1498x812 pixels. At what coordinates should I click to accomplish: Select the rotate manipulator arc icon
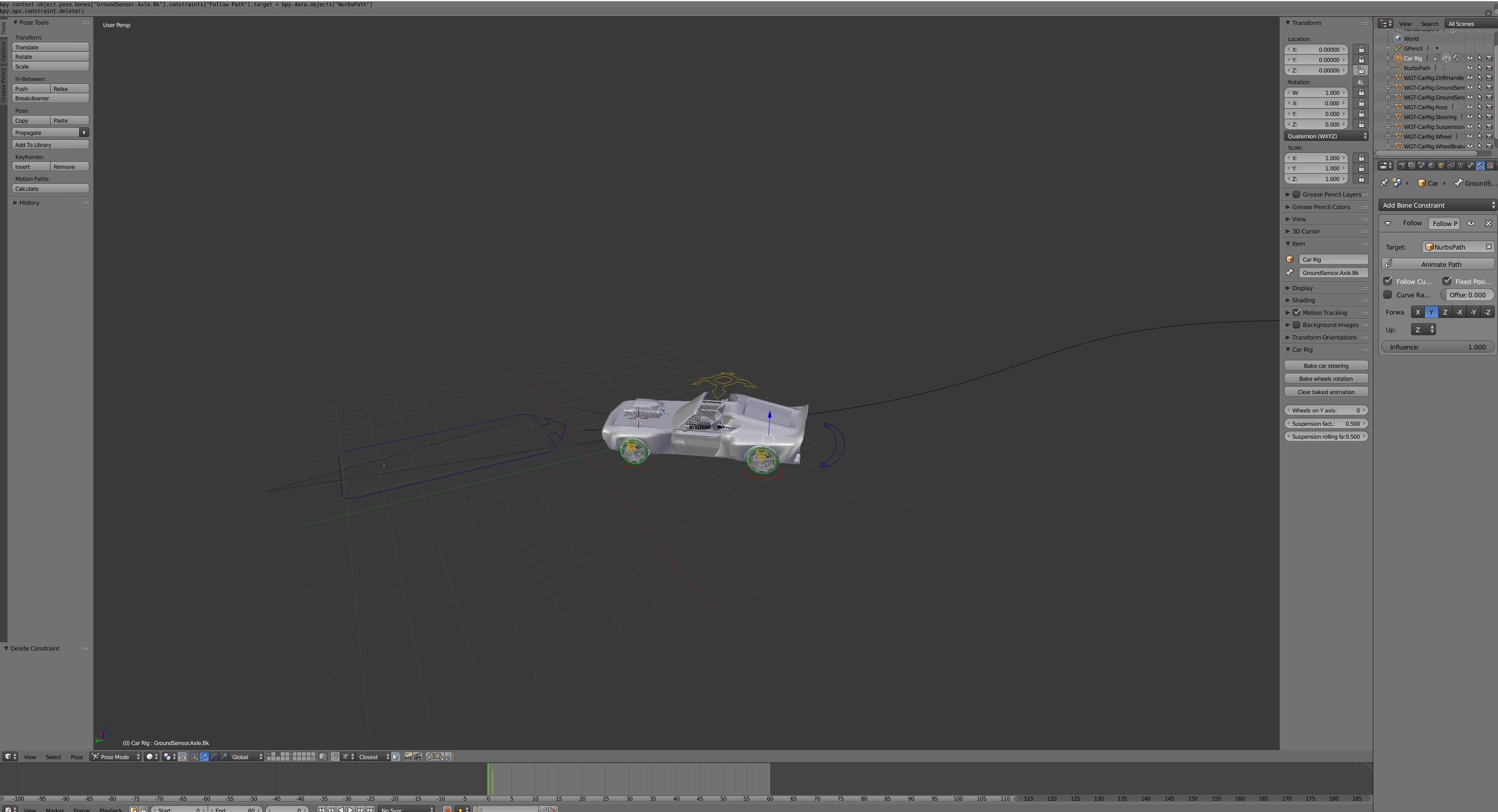click(x=214, y=757)
